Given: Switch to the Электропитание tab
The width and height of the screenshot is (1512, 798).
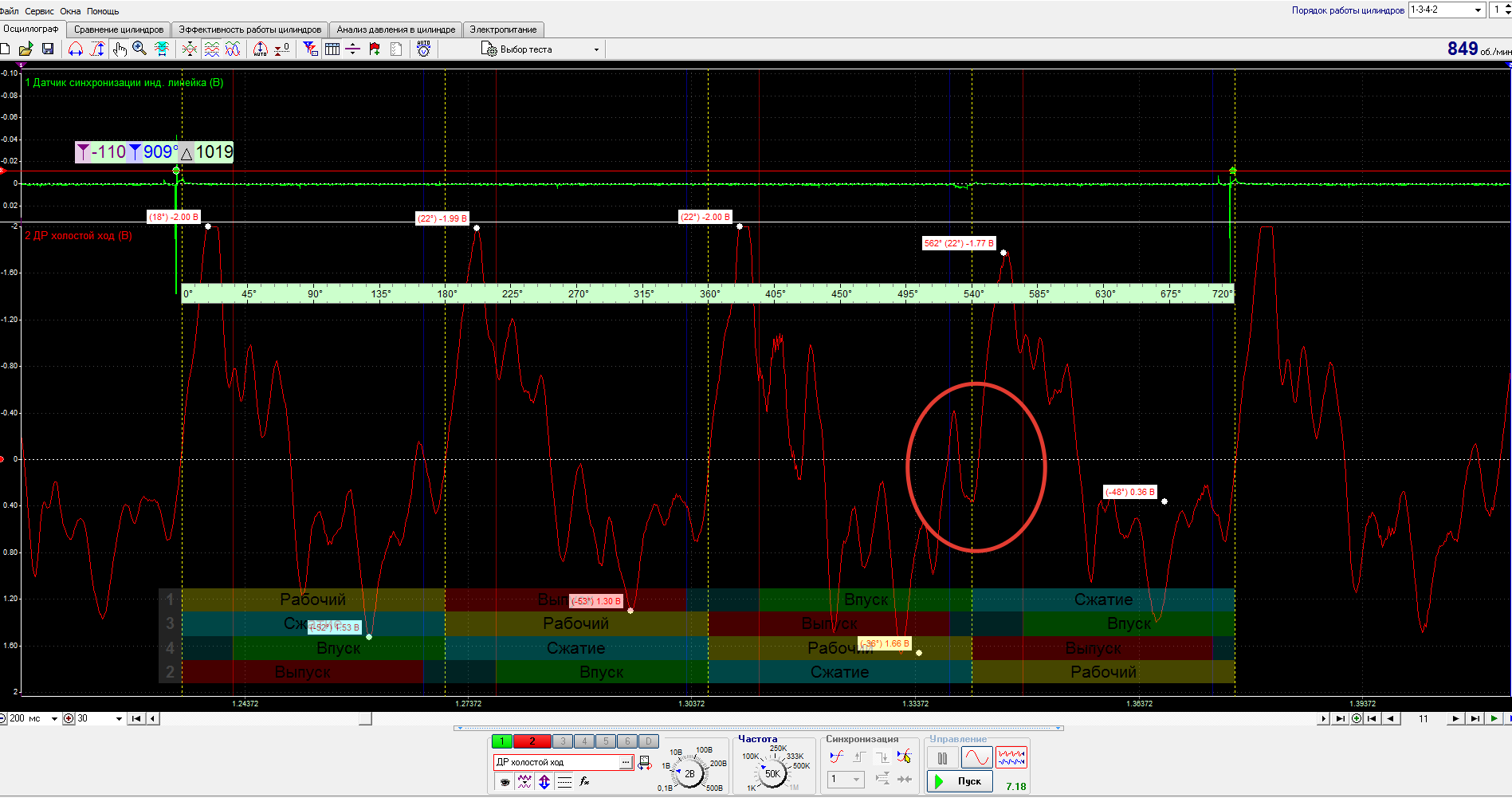Looking at the screenshot, I should [x=503, y=29].
